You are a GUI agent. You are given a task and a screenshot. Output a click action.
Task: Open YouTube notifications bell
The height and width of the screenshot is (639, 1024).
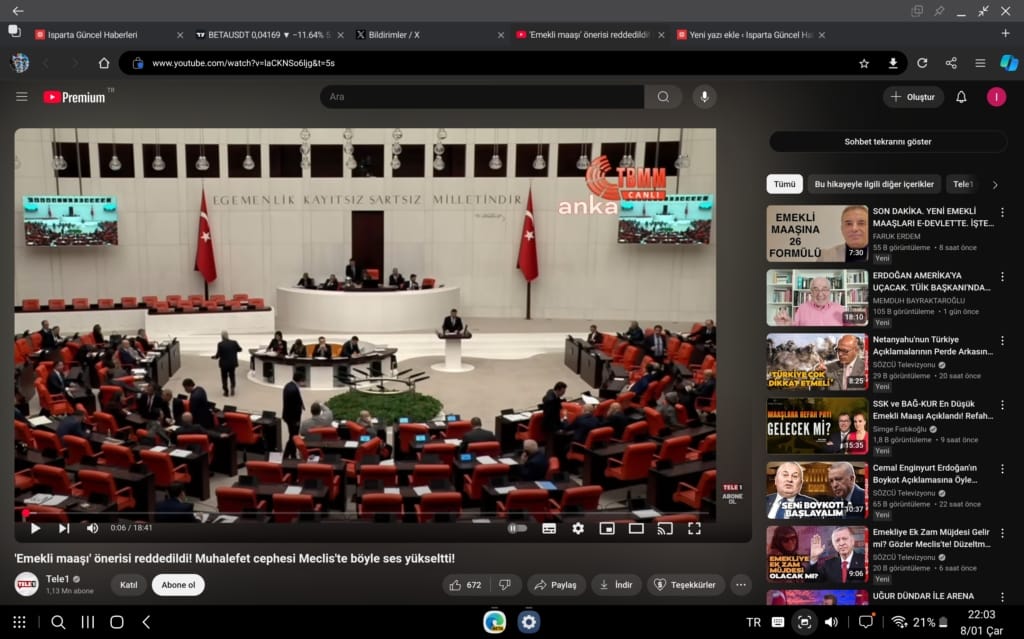961,97
